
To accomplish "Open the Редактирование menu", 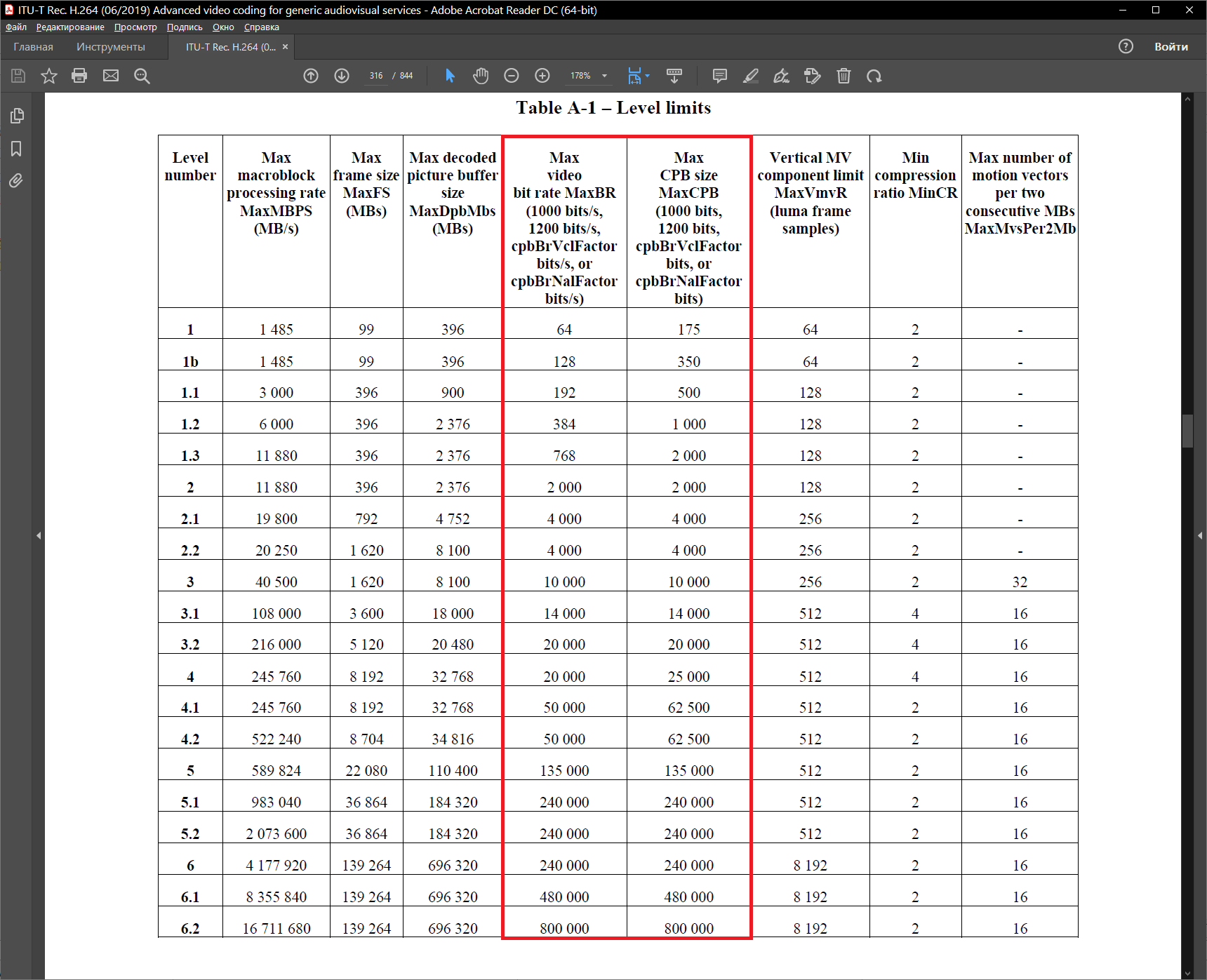I will click(x=70, y=27).
